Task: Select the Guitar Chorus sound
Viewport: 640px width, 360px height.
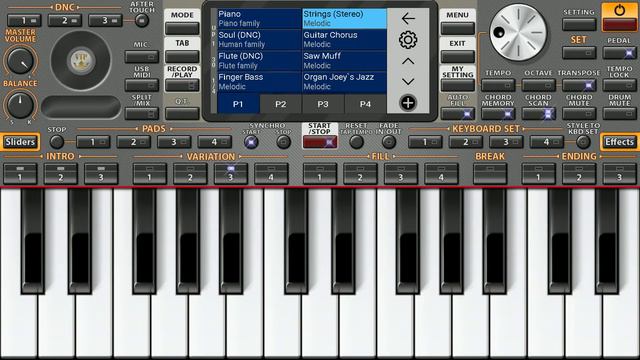Action: coord(344,40)
